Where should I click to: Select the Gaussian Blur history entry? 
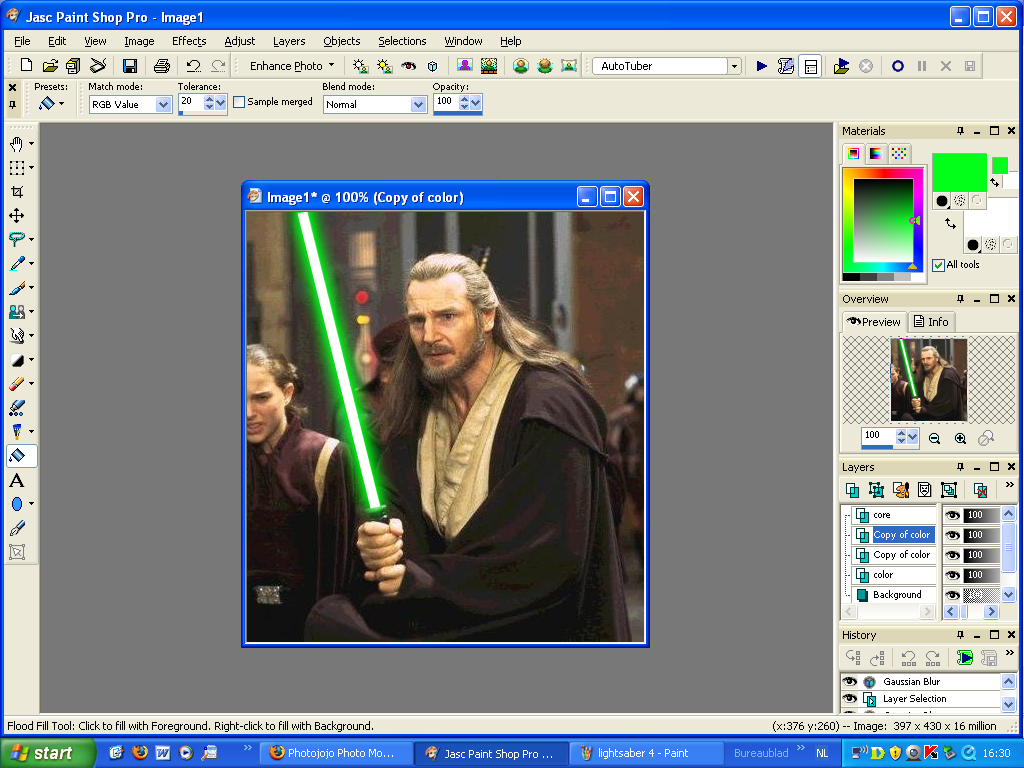point(912,681)
